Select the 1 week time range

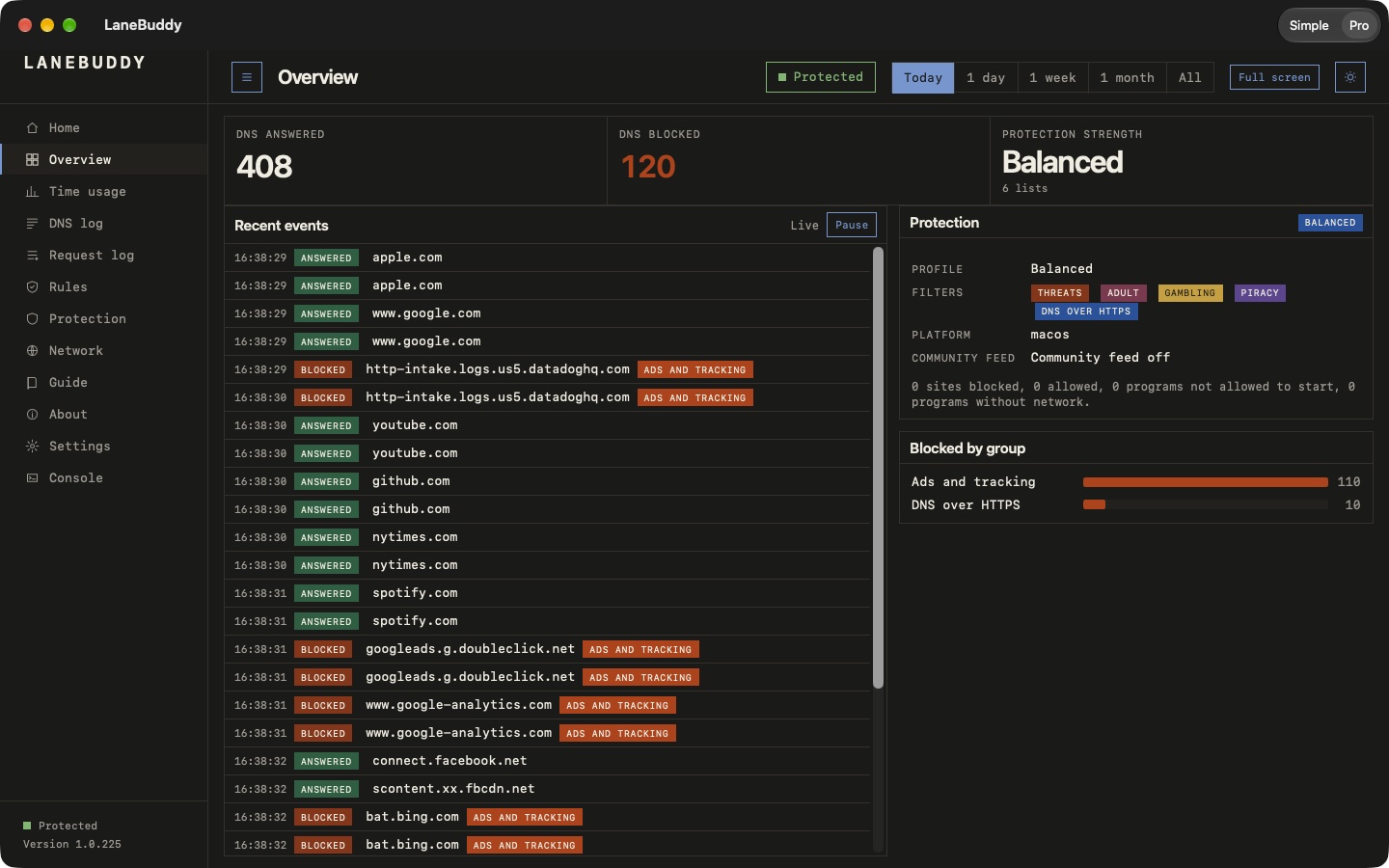(1052, 78)
